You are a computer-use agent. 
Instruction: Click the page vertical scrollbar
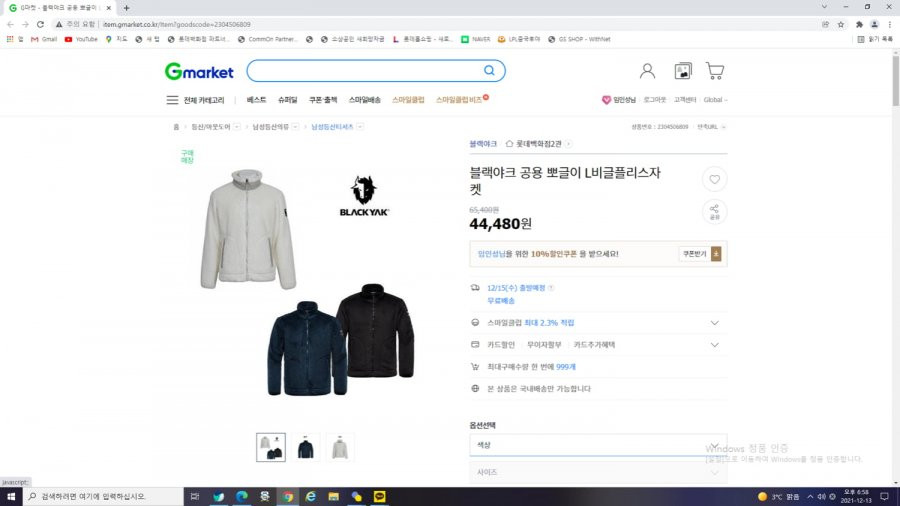click(895, 80)
